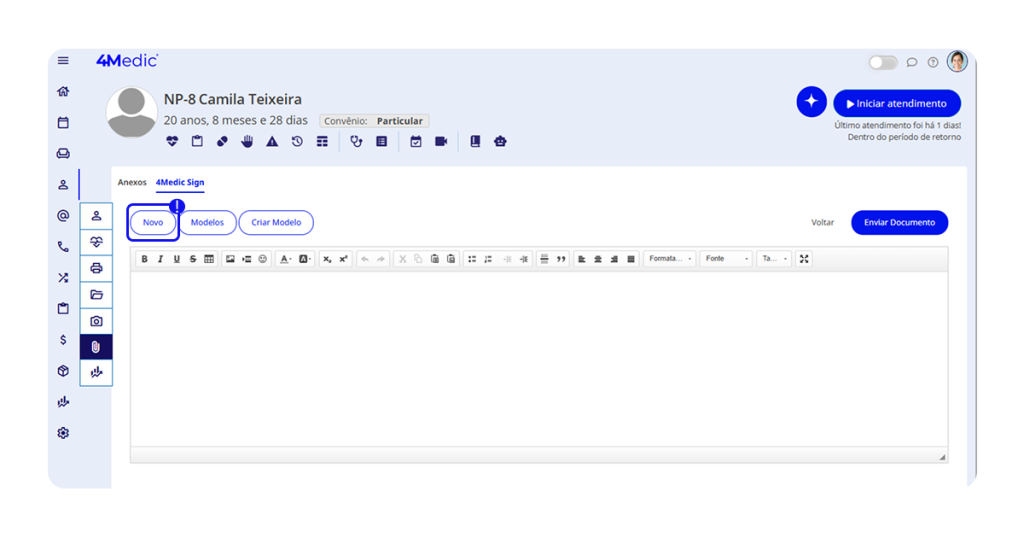Switch to the 4Medic Sign tab
1024x538 pixels.
(x=180, y=182)
